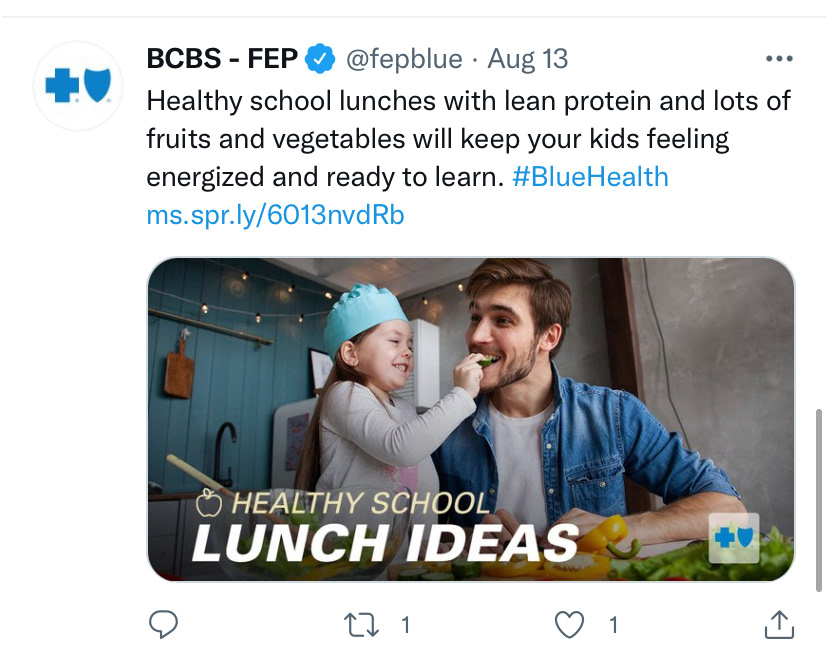Image resolution: width=828 pixels, height=659 pixels.
Task: Open the share upload icon
Action: tap(779, 624)
